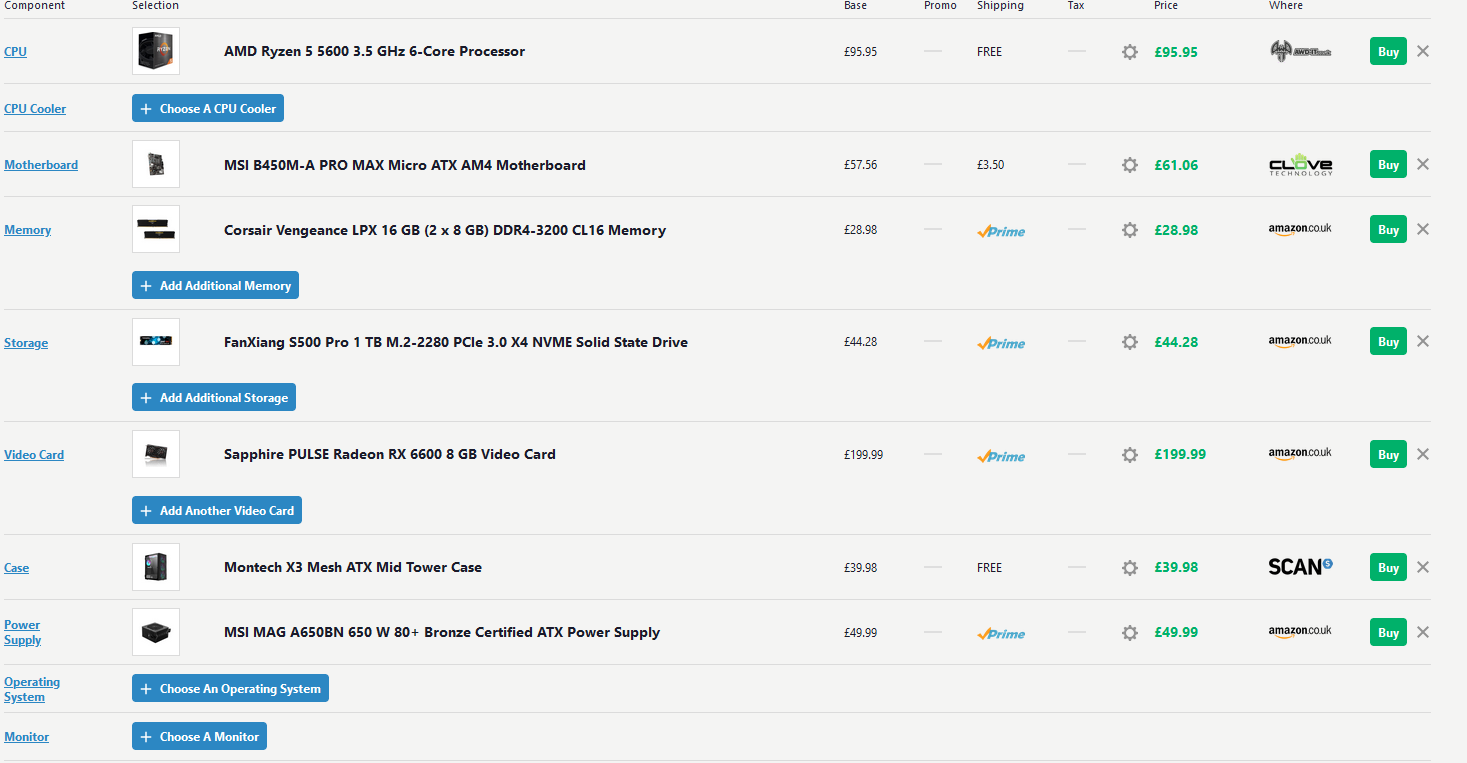Open the Video Card category link
This screenshot has height=763, width=1467.
tap(34, 455)
